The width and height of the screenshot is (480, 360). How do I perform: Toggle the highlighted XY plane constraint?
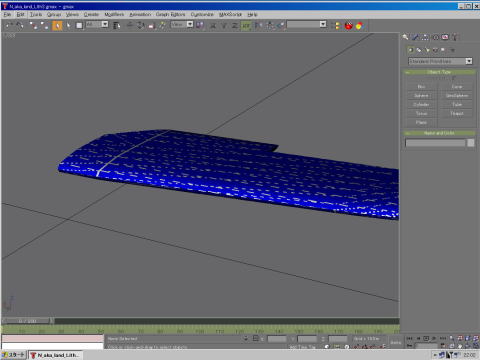[x=246, y=25]
